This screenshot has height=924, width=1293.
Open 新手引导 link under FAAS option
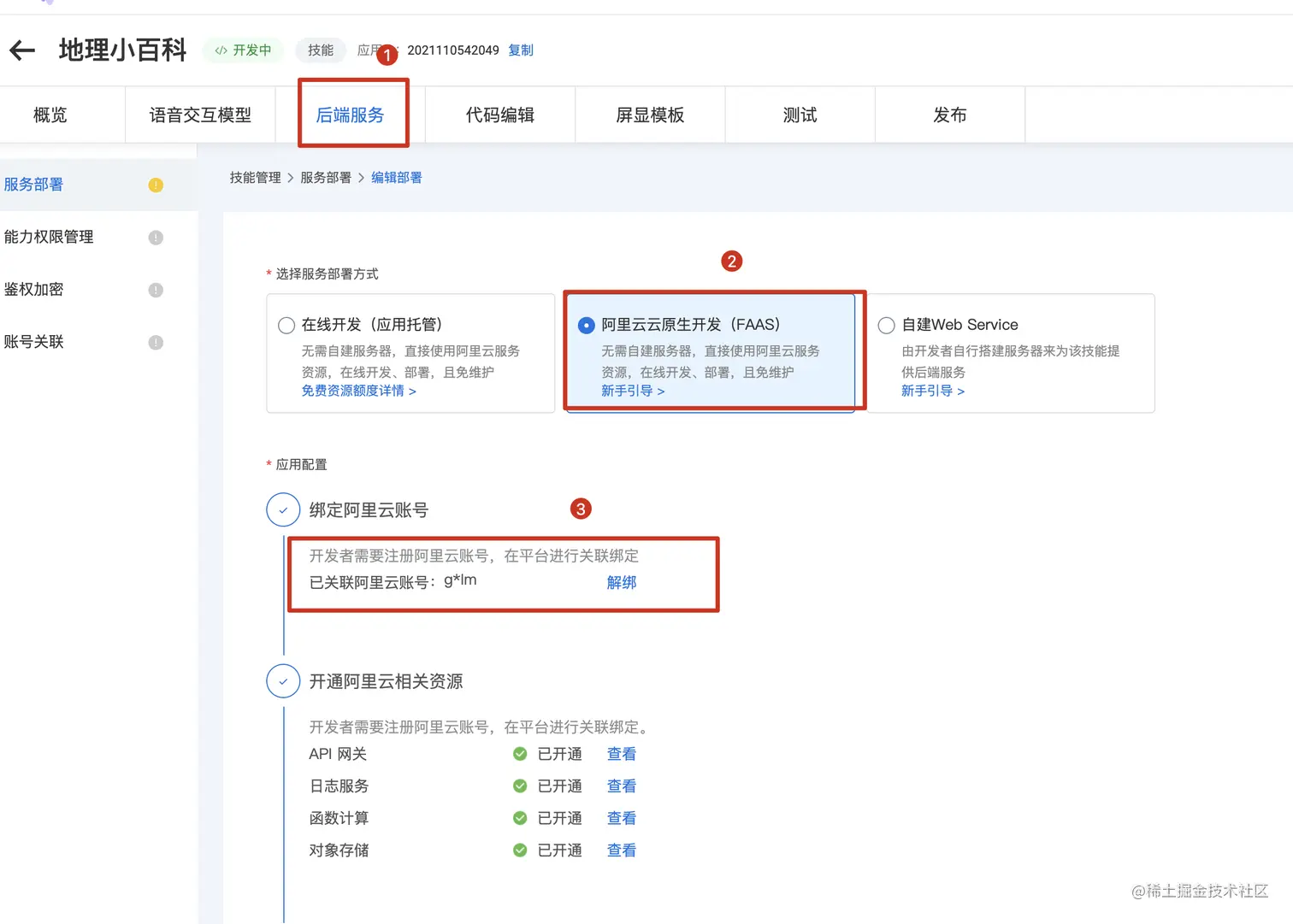tap(633, 391)
